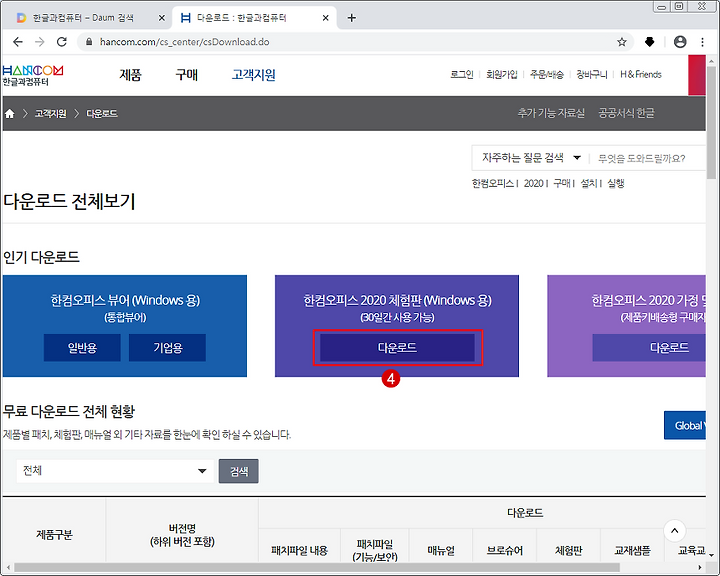Open the 제품 menu
Image resolution: width=720 pixels, height=576 pixels.
point(130,75)
